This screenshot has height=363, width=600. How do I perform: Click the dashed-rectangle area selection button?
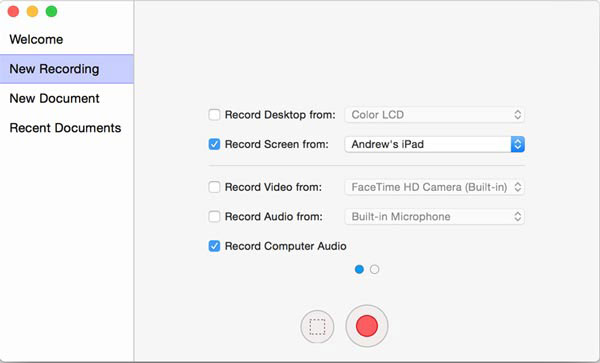[x=317, y=327]
